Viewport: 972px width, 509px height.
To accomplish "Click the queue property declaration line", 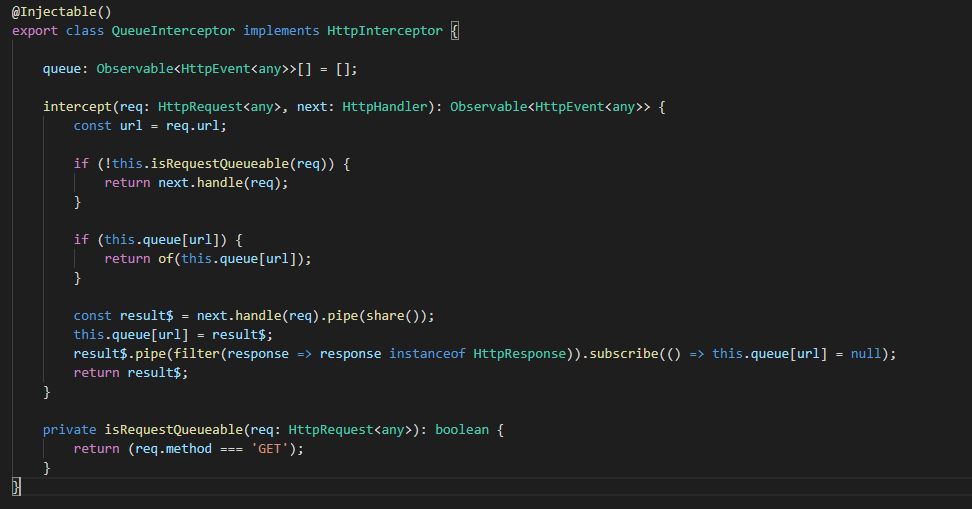I will pyautogui.click(x=200, y=69).
